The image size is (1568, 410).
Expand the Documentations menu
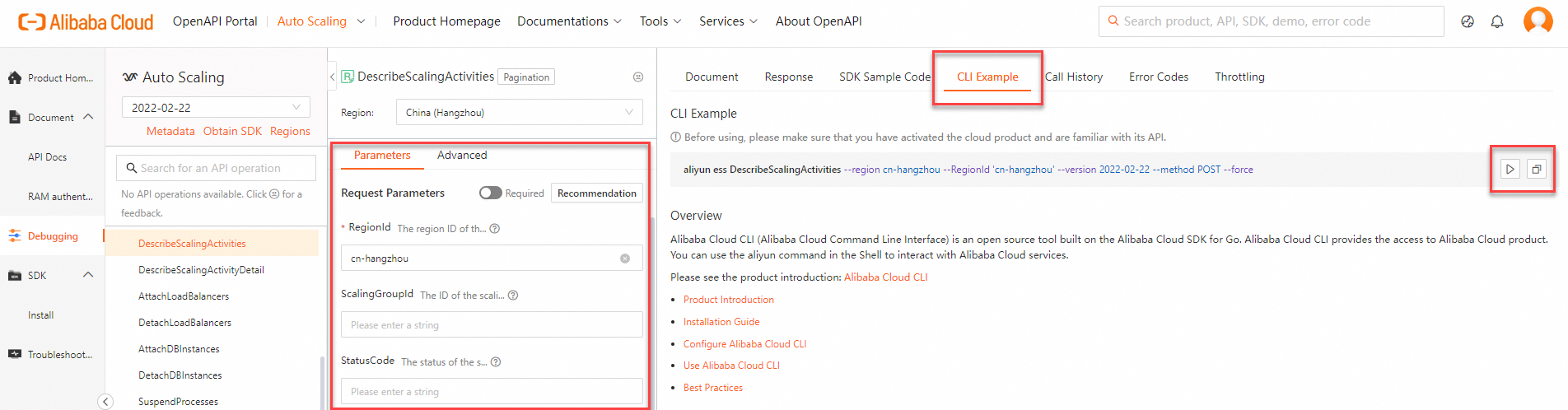pyautogui.click(x=569, y=21)
